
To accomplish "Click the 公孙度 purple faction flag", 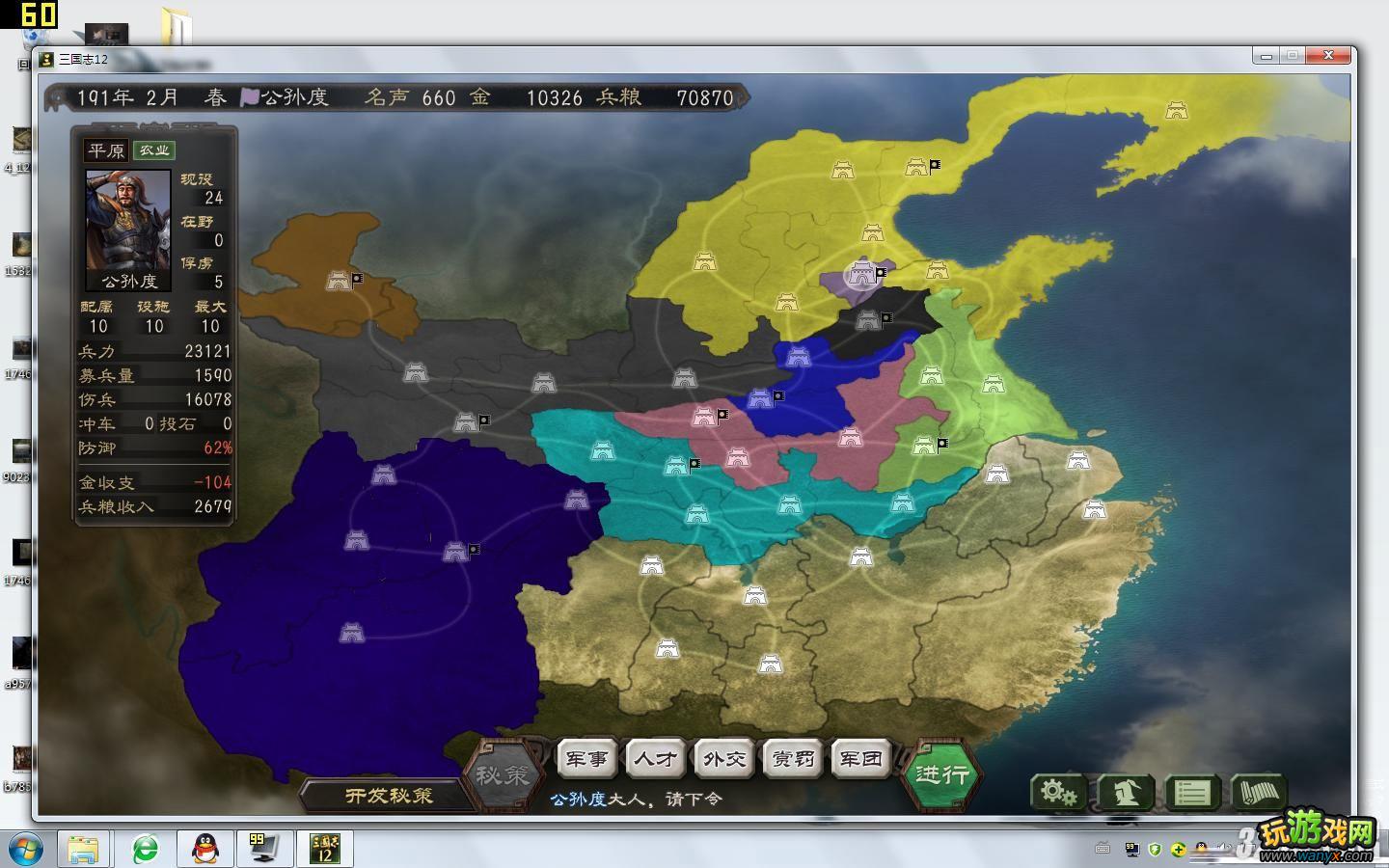I will (250, 97).
